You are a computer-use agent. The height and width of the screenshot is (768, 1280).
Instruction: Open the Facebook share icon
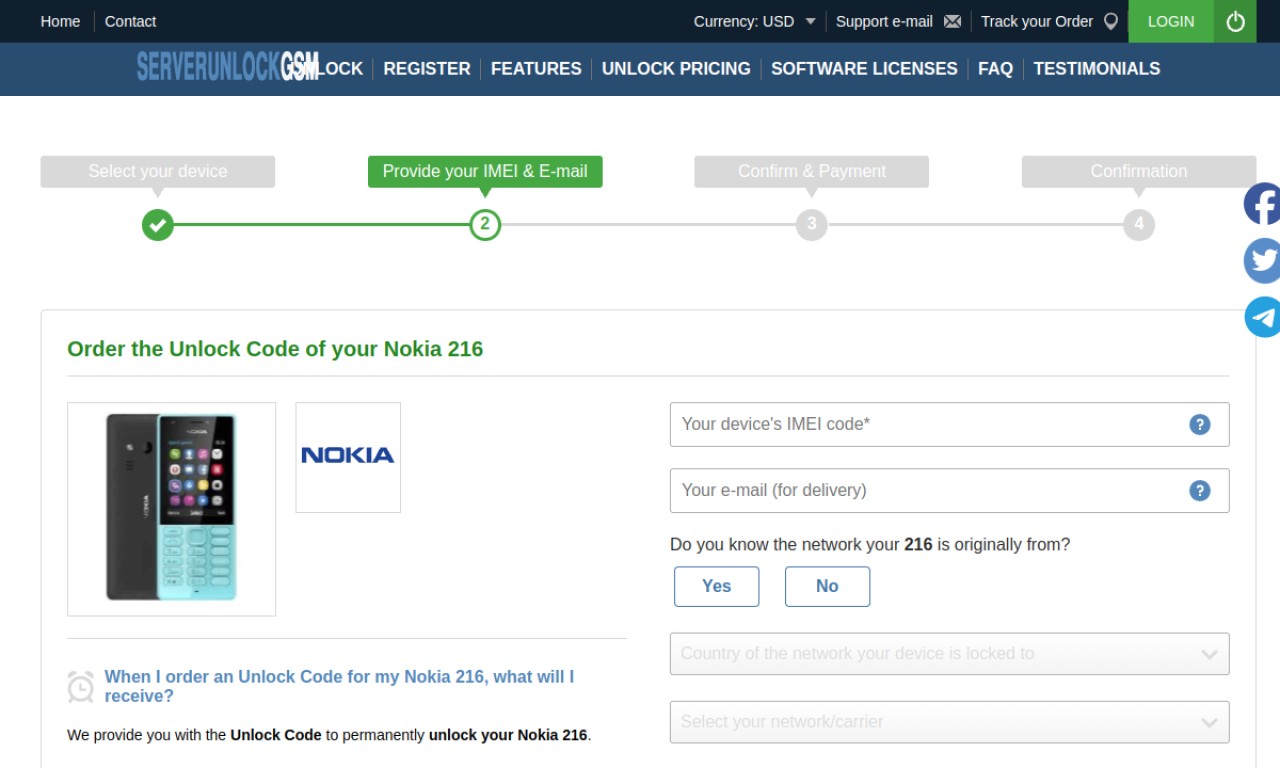(x=1262, y=204)
